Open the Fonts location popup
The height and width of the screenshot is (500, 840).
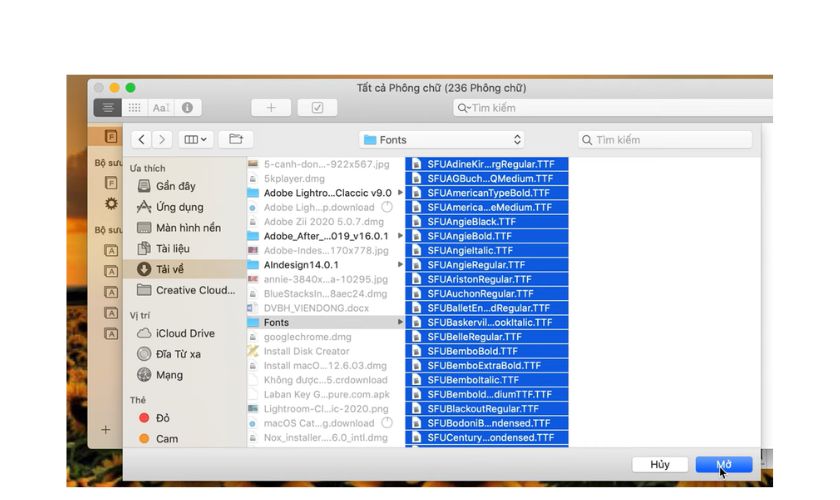click(441, 140)
